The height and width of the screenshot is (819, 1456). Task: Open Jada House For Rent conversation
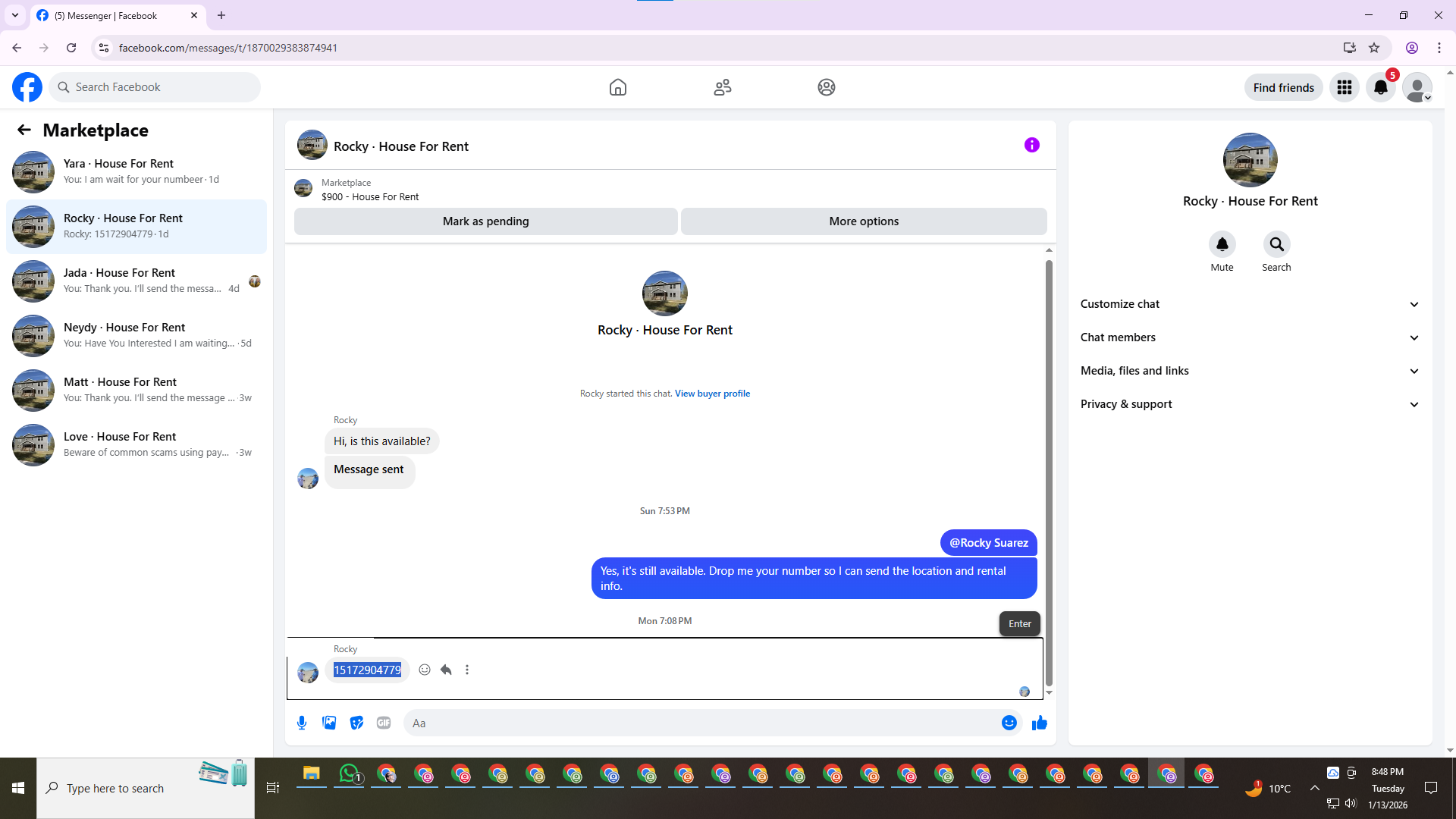click(x=136, y=281)
